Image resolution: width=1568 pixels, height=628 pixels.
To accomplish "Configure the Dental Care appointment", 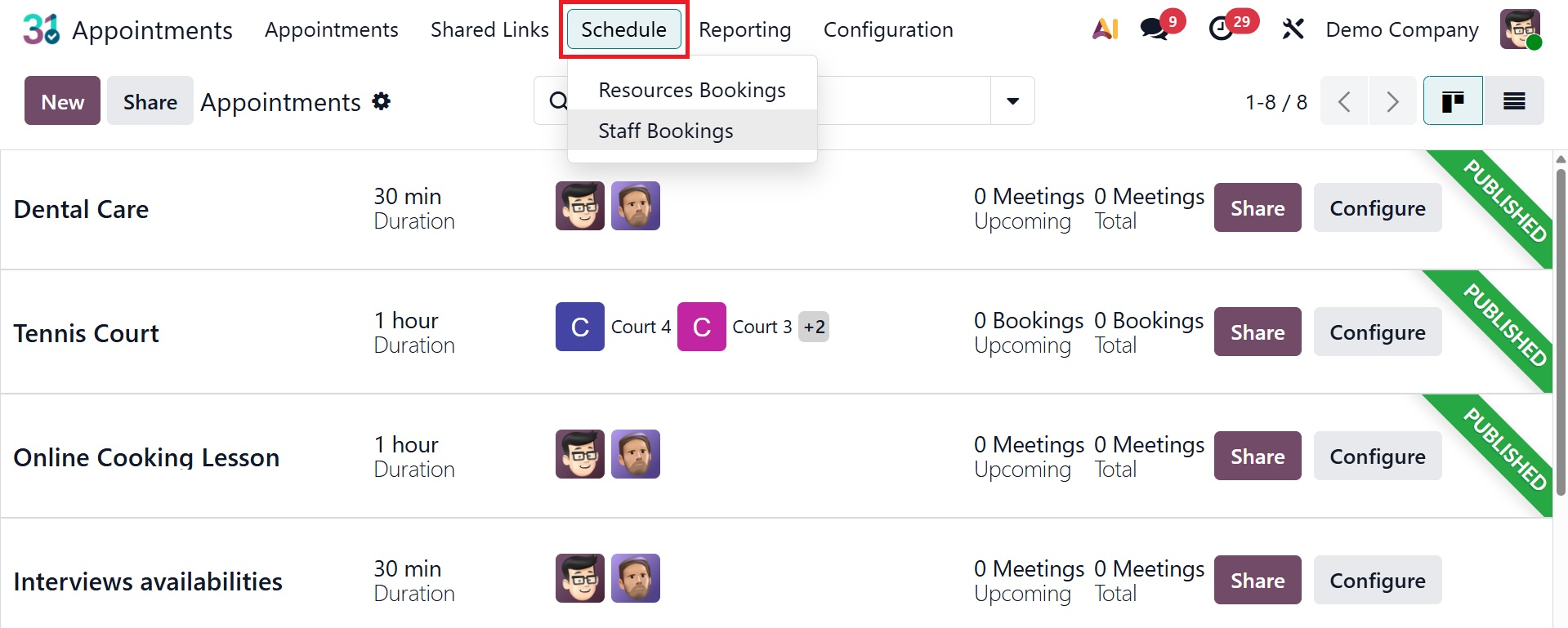I will [1378, 207].
